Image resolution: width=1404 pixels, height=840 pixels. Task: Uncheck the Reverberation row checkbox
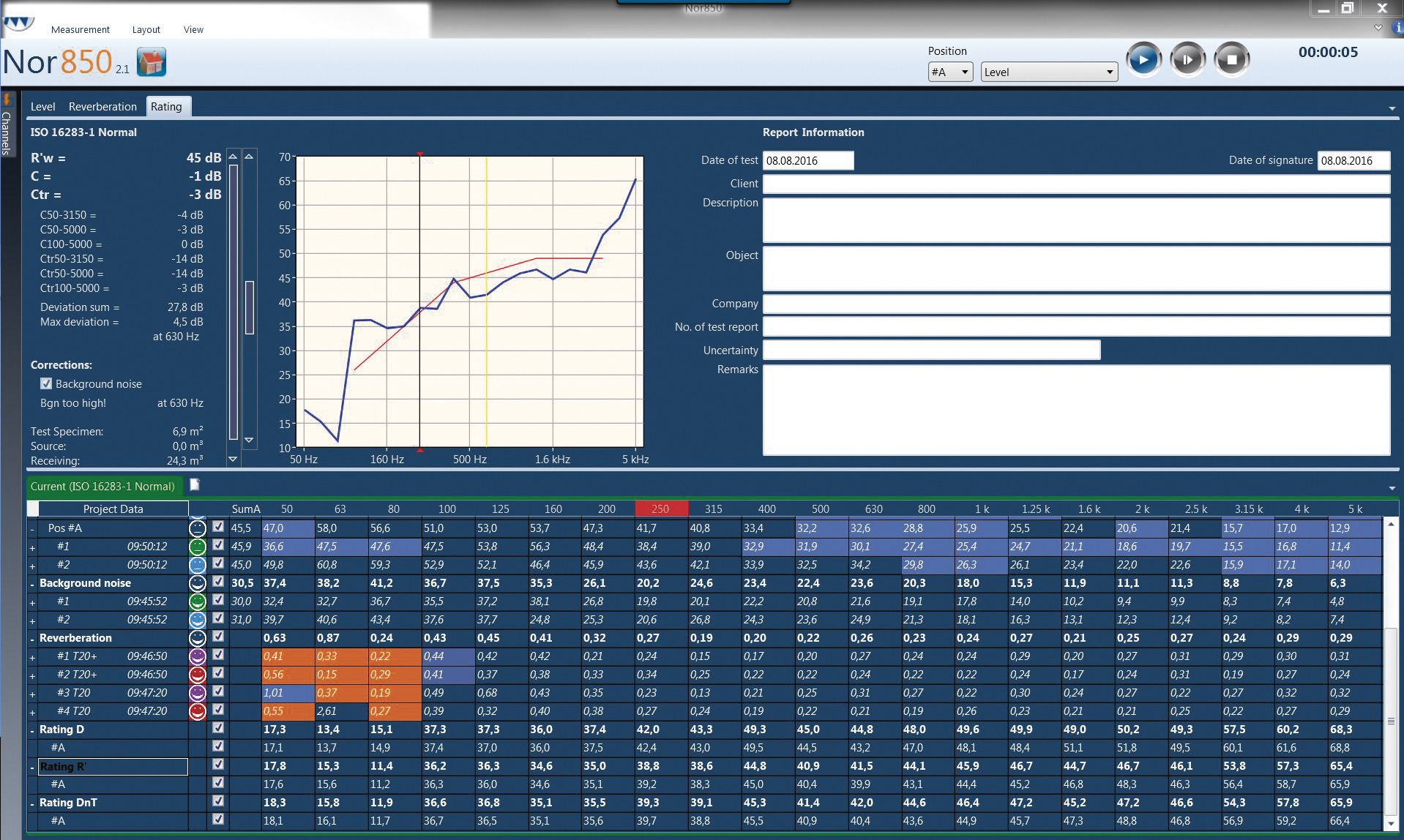pyautogui.click(x=218, y=637)
